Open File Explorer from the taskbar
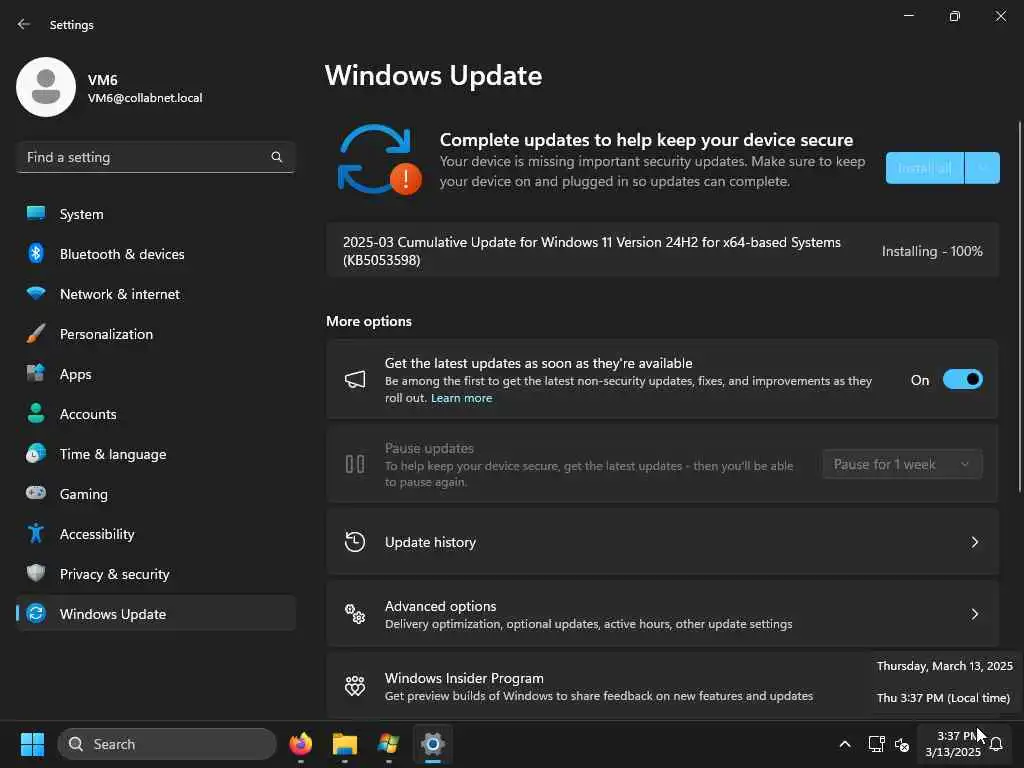The image size is (1024, 768). pos(345,744)
